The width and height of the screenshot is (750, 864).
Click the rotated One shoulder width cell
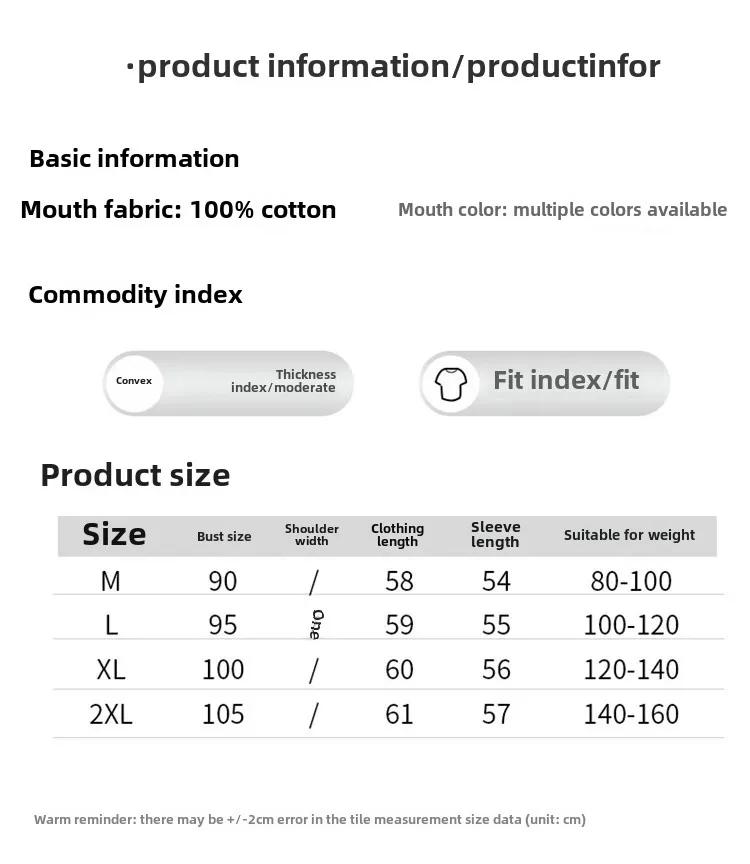317,624
